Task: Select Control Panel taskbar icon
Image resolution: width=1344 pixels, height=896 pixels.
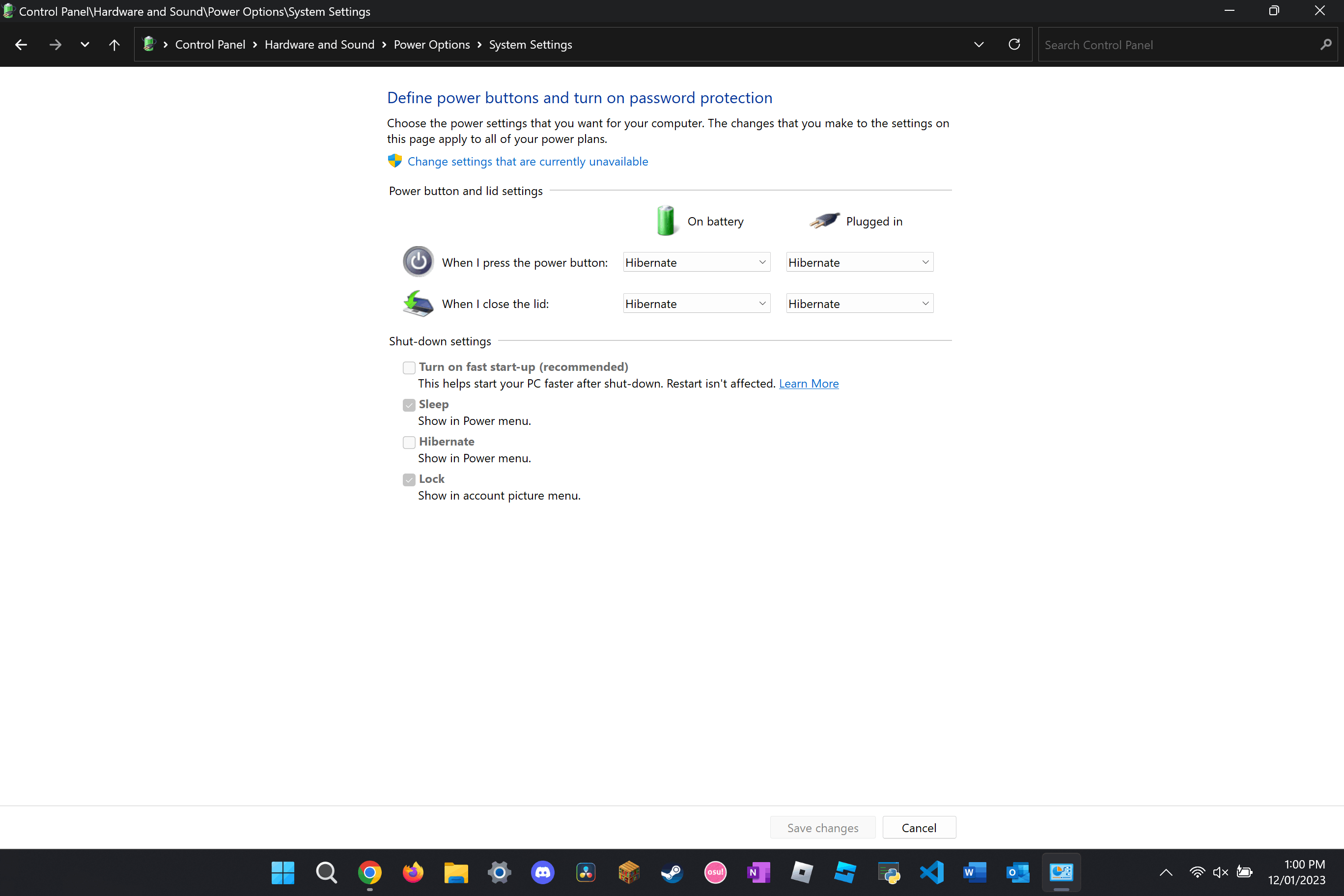Action: 1061,872
